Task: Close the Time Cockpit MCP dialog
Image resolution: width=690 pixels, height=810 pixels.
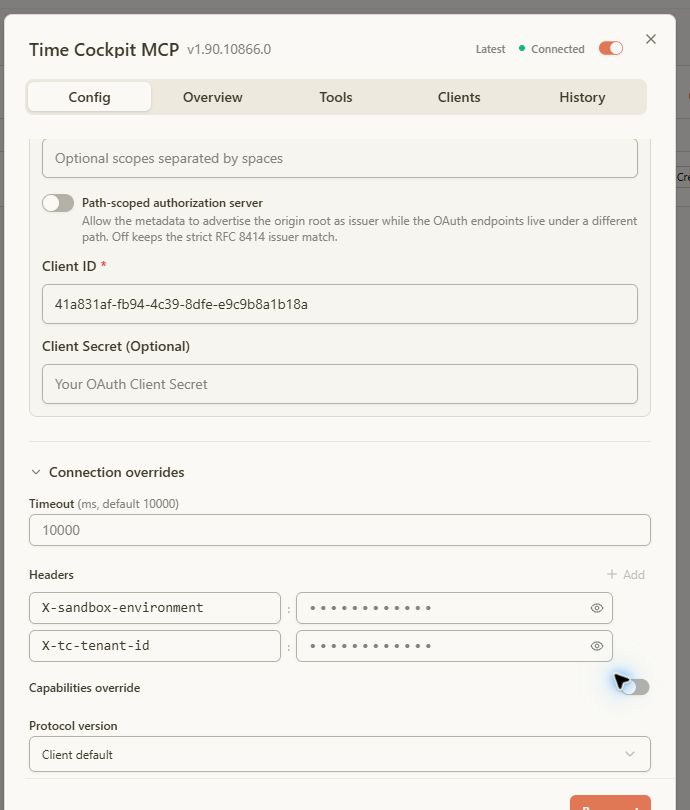Action: [x=651, y=39]
